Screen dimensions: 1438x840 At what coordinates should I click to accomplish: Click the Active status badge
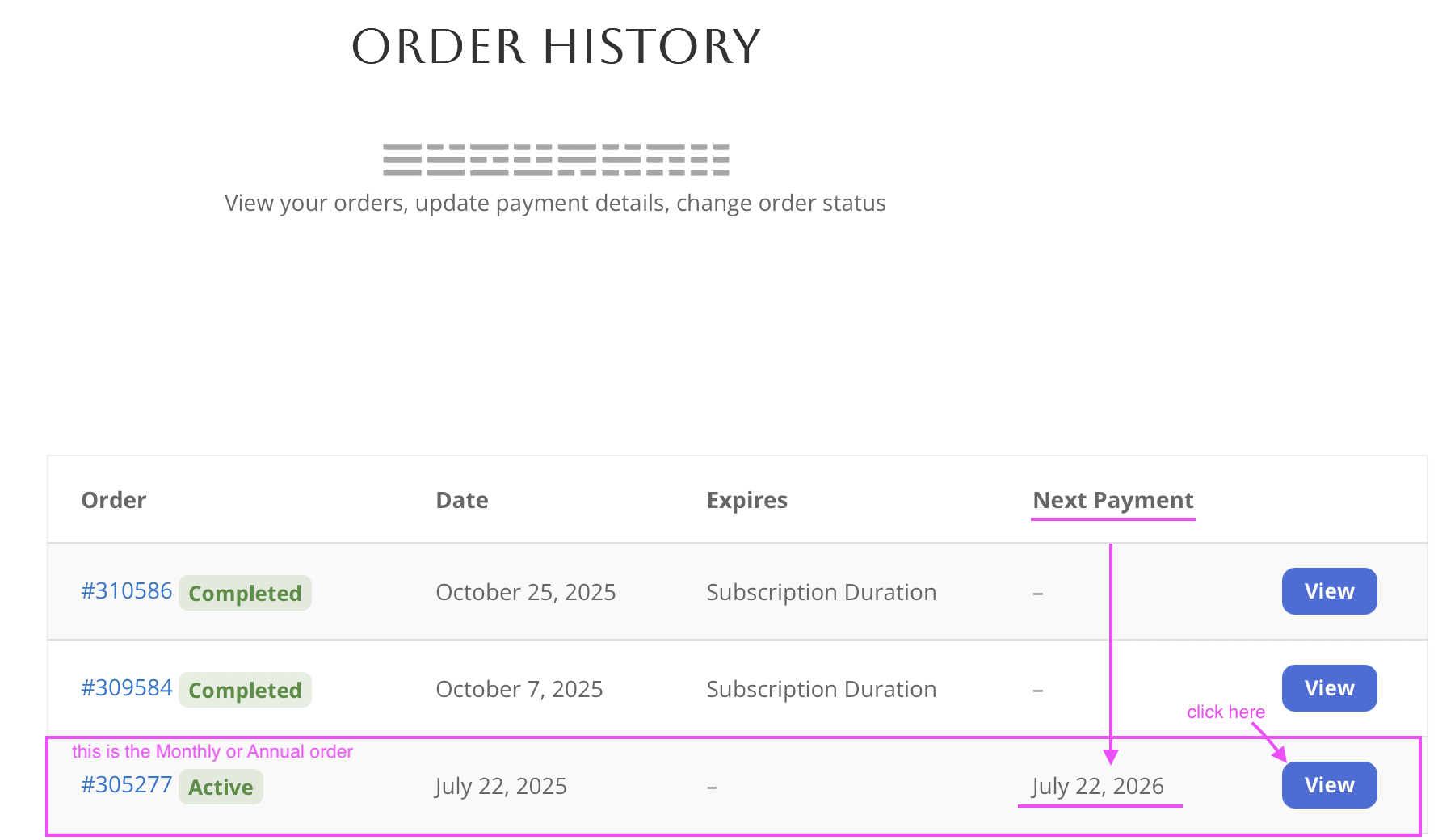point(221,787)
